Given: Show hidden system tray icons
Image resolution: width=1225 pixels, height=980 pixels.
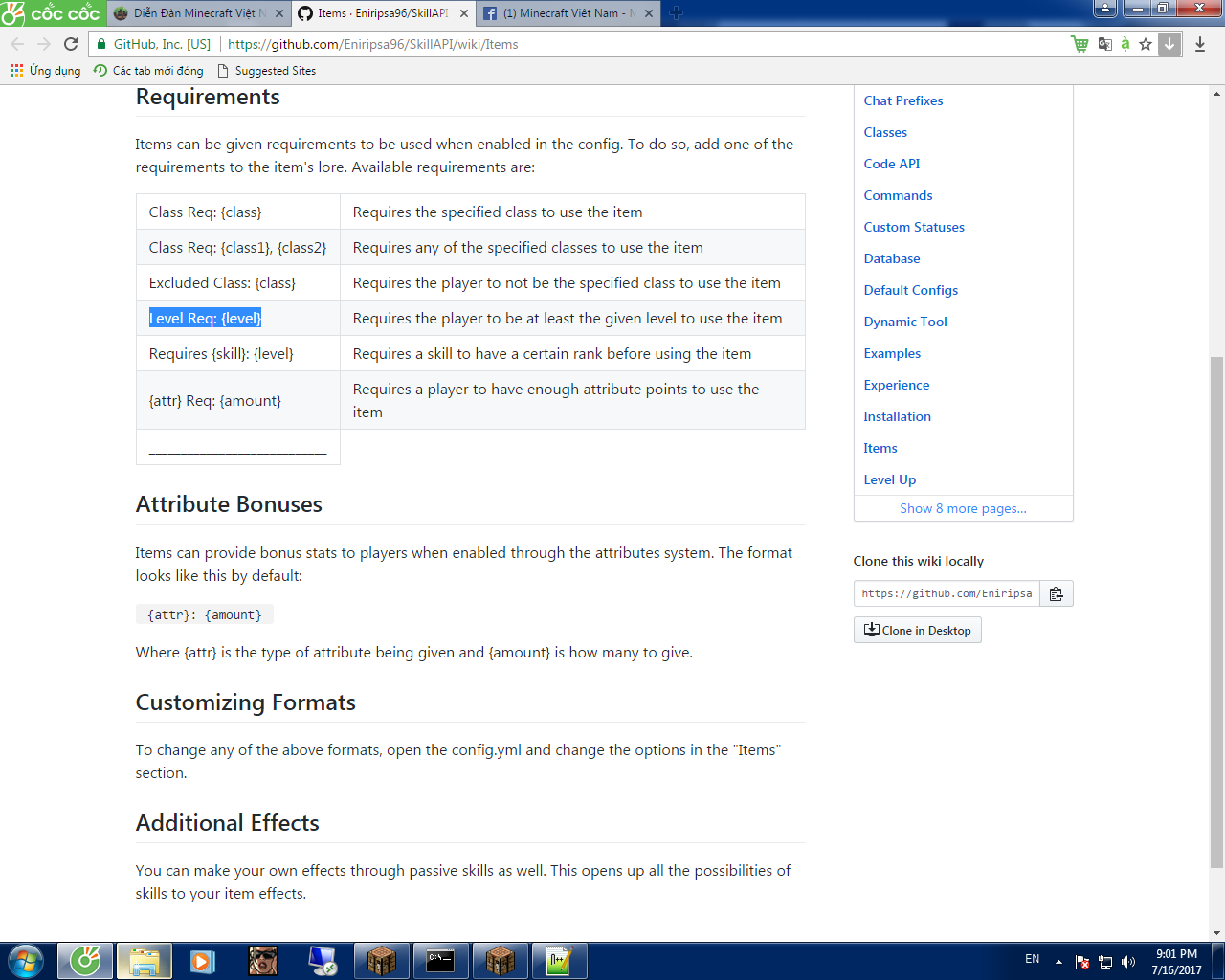Looking at the screenshot, I should [1058, 962].
